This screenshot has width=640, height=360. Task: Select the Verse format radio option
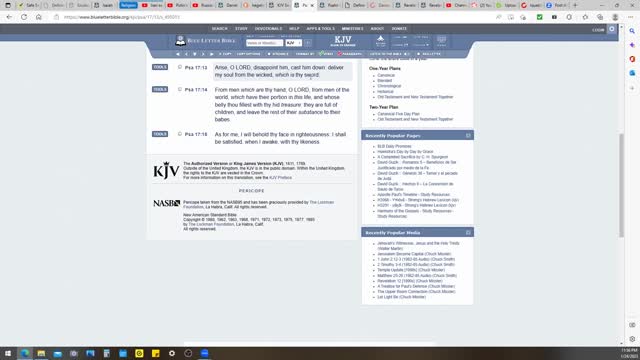[x=321, y=53]
